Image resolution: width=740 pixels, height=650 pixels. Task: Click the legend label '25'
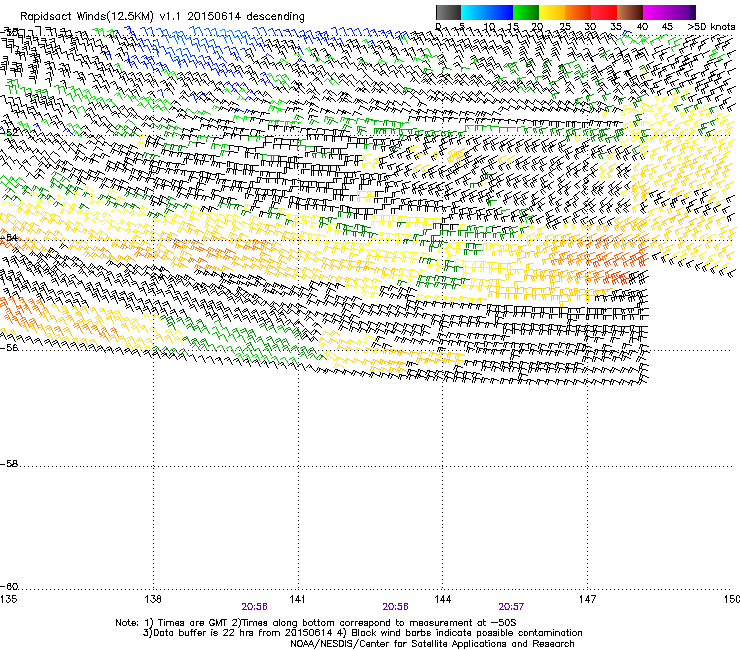pyautogui.click(x=565, y=26)
